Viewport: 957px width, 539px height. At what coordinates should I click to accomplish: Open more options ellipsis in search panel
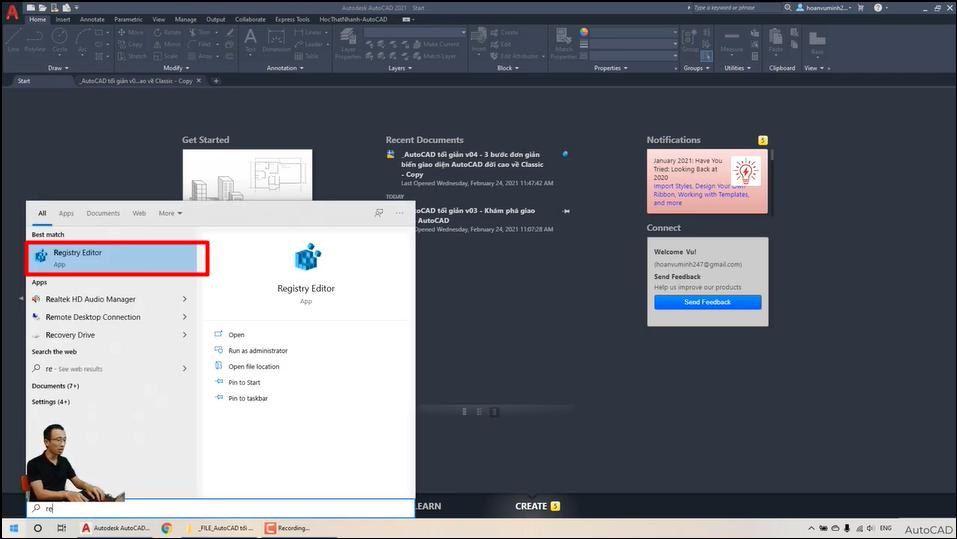pyautogui.click(x=399, y=213)
